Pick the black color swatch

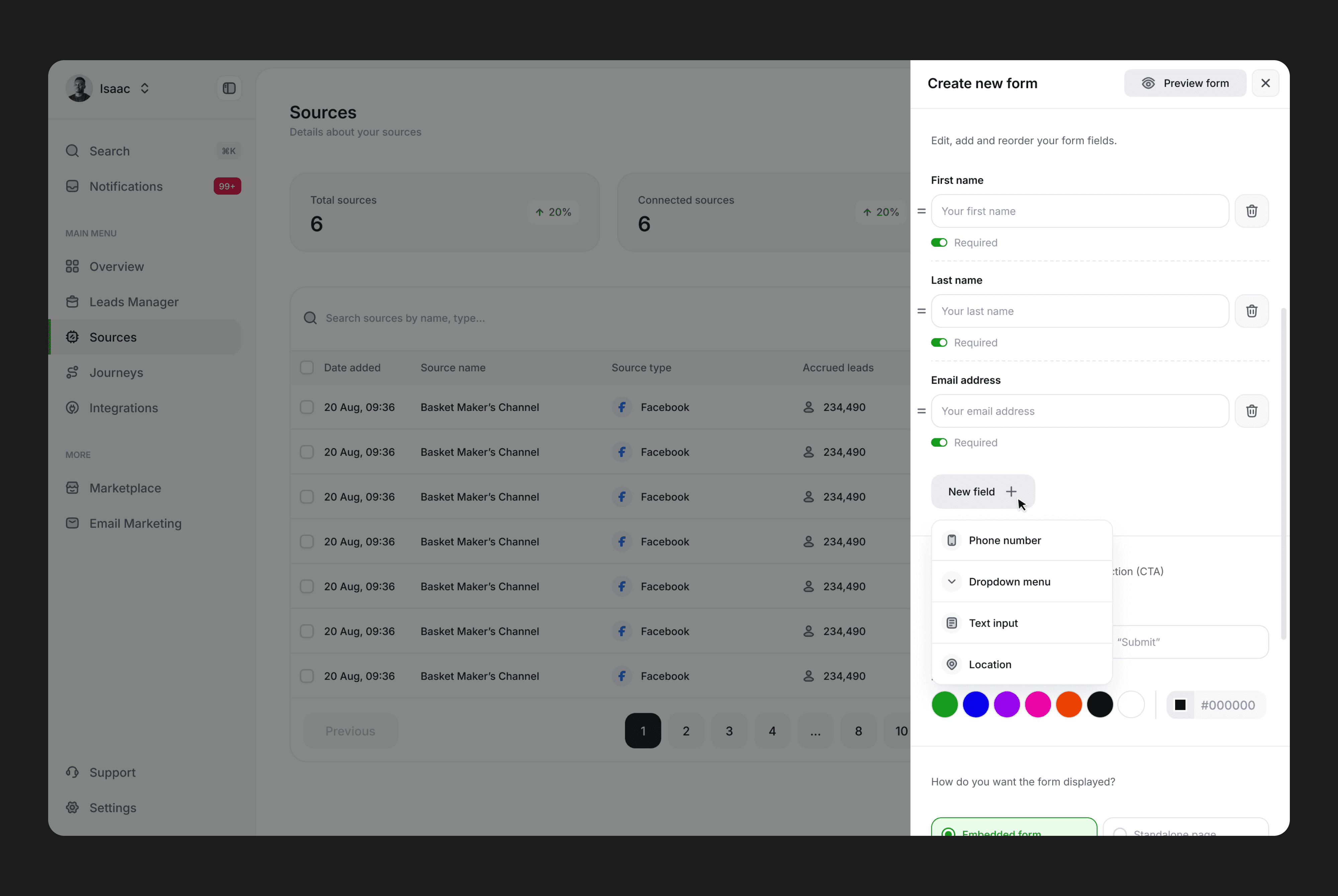coord(1100,704)
